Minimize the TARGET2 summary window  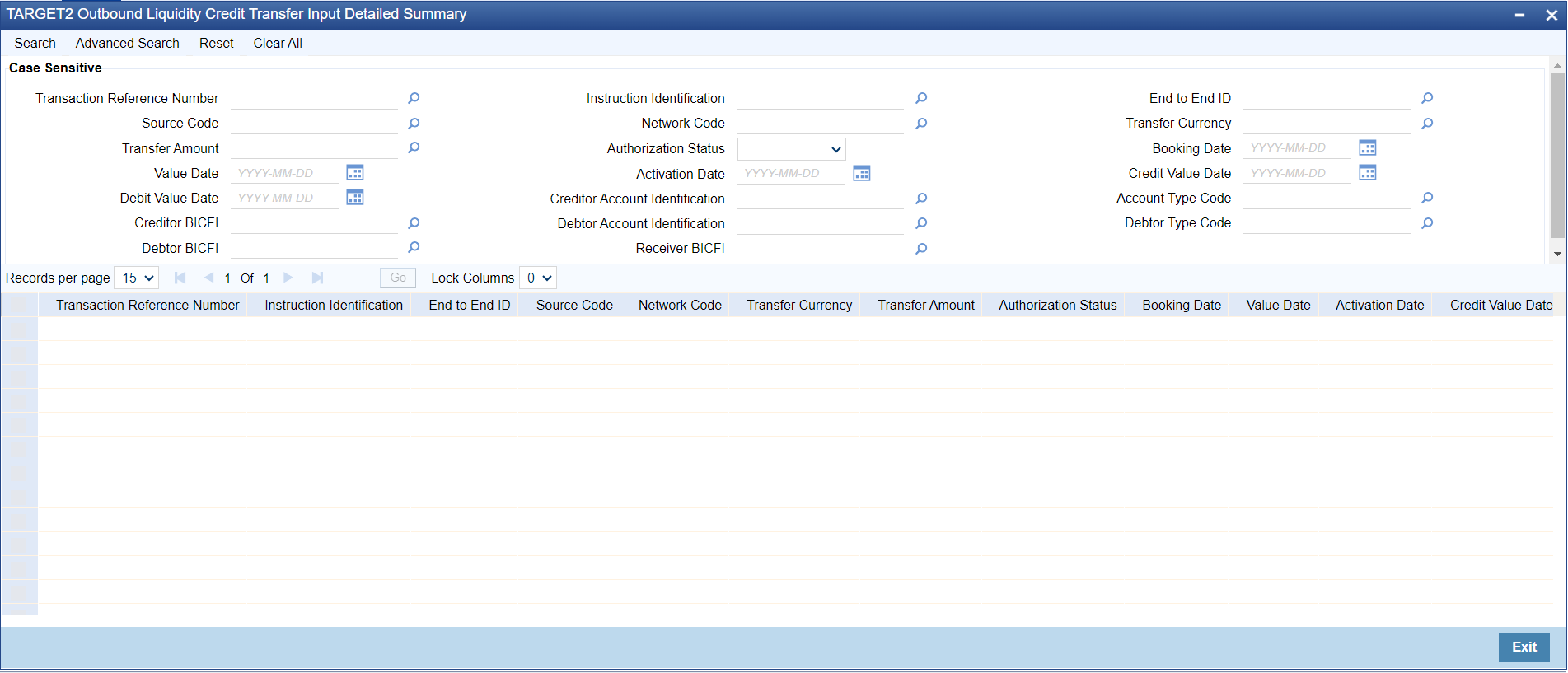pyautogui.click(x=1519, y=15)
